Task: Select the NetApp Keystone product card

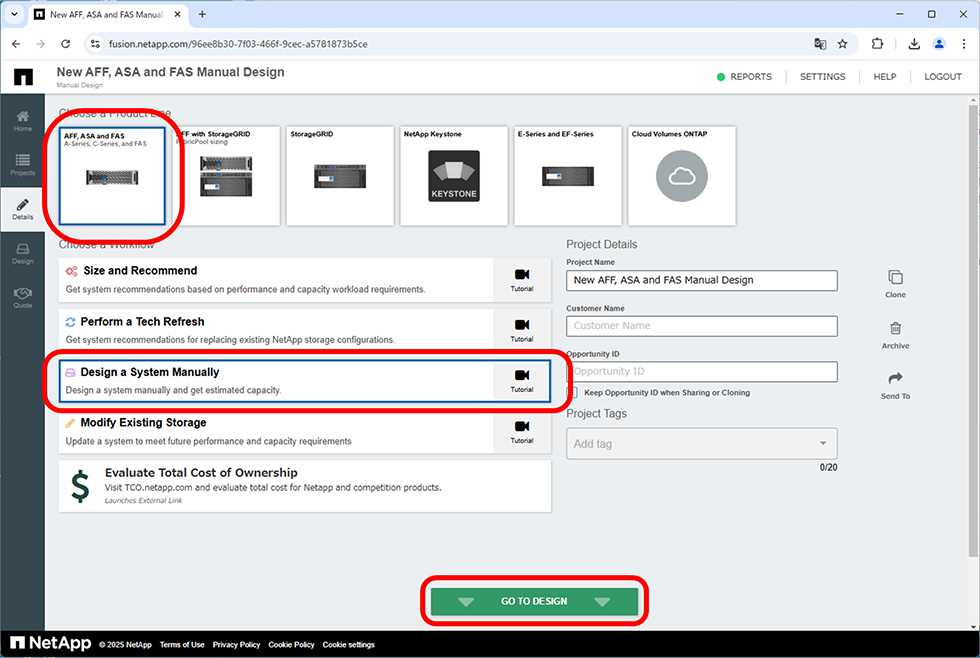Action: [454, 176]
